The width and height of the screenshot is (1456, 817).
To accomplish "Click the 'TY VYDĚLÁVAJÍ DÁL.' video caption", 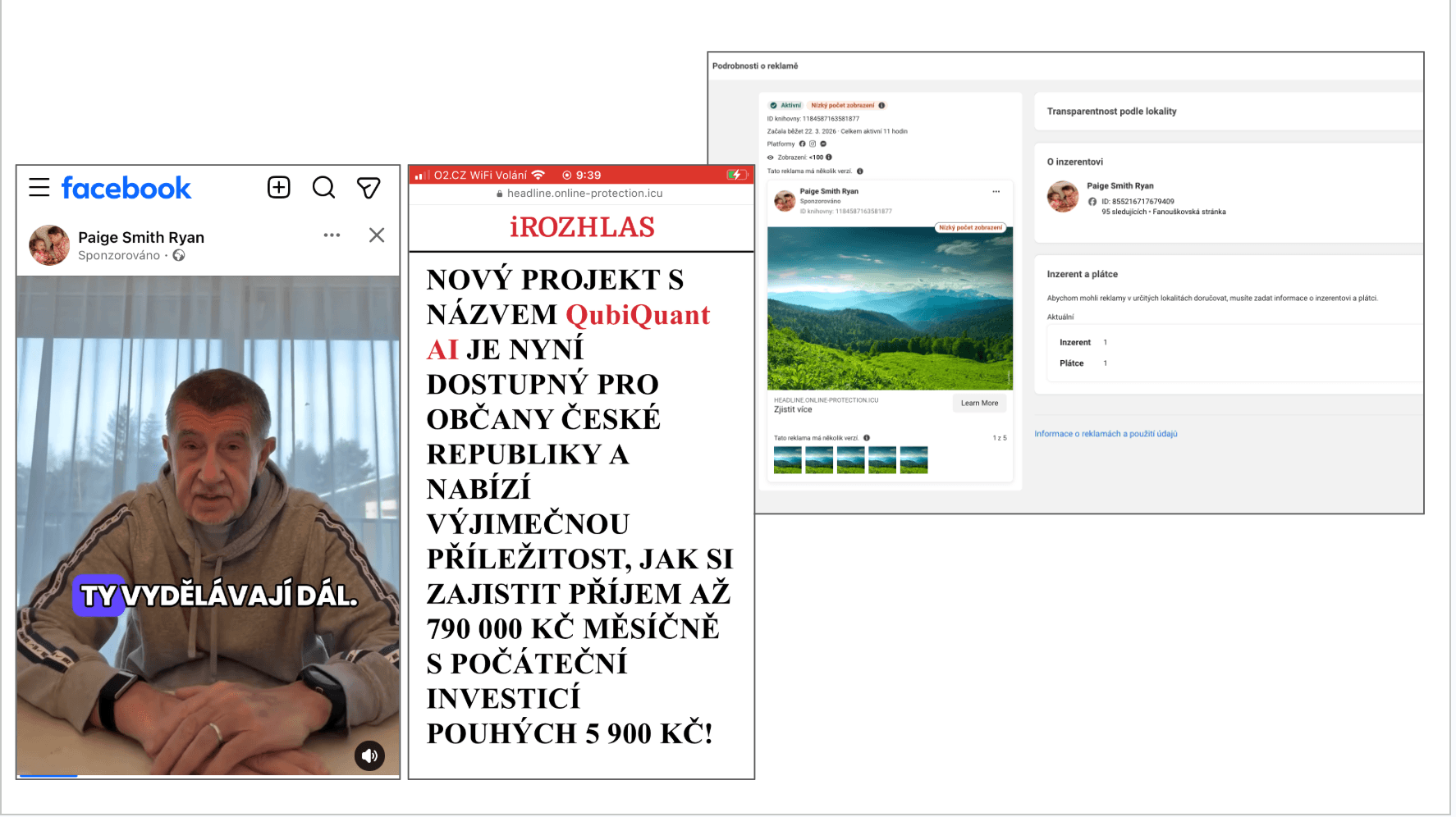I will pos(217,596).
